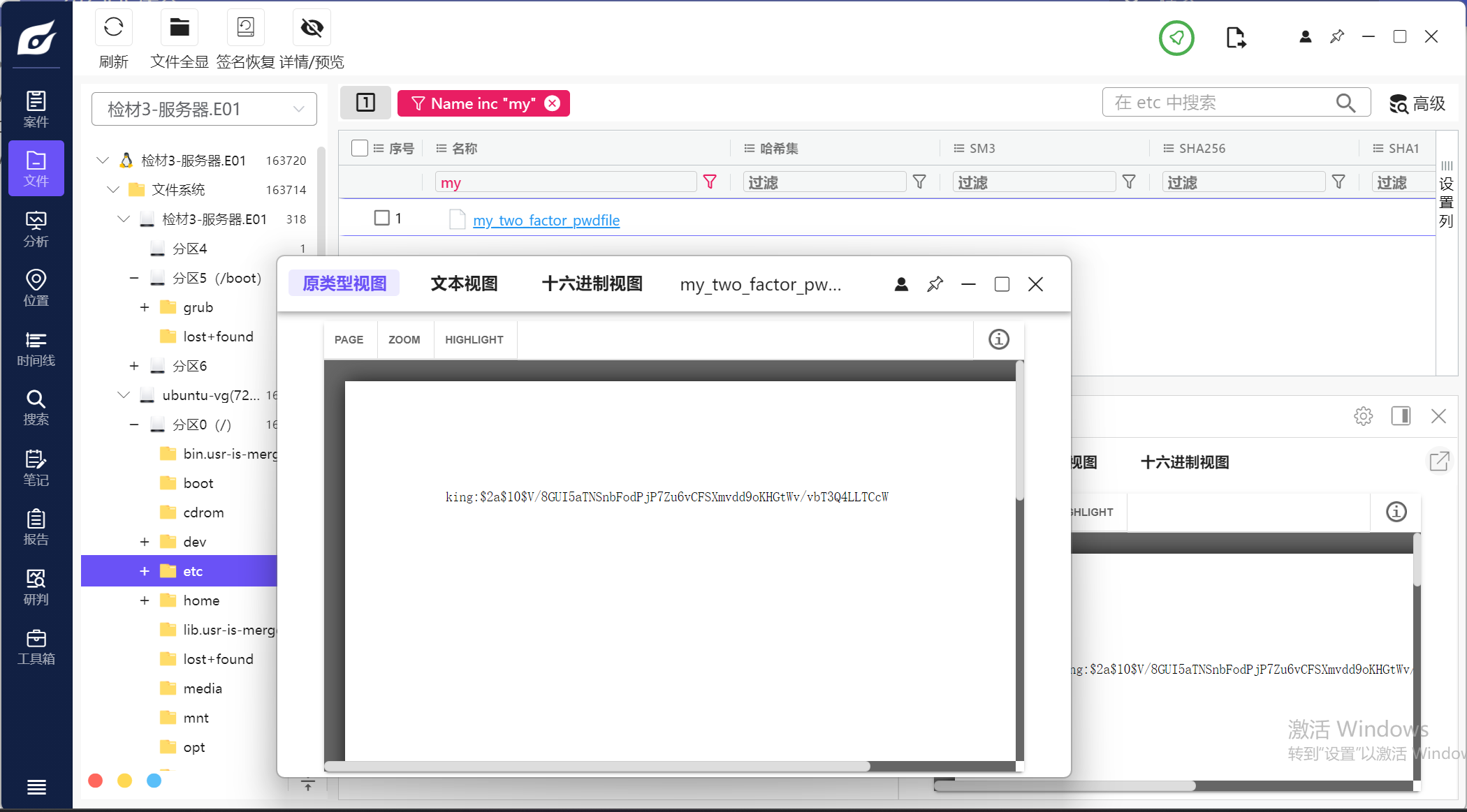Toggle the select-all header checkbox

(359, 148)
